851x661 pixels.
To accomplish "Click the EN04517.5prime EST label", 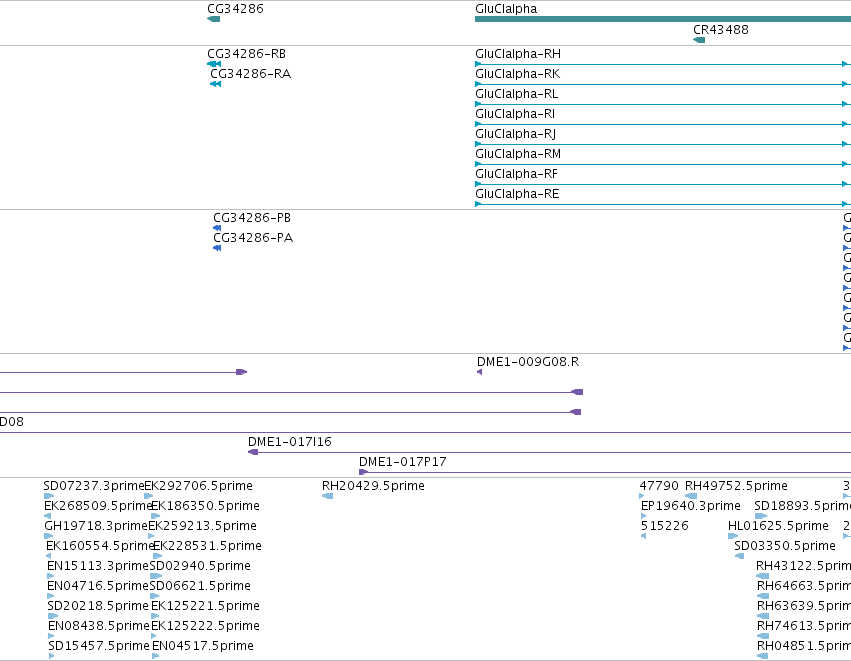I will coord(202,646).
